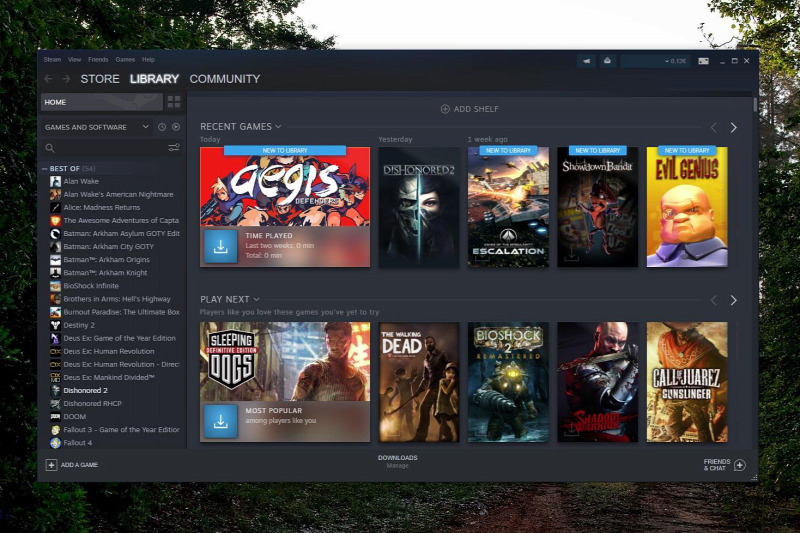Select Brothers in Arms: Hell's Highway
This screenshot has width=800, height=533.
(117, 299)
